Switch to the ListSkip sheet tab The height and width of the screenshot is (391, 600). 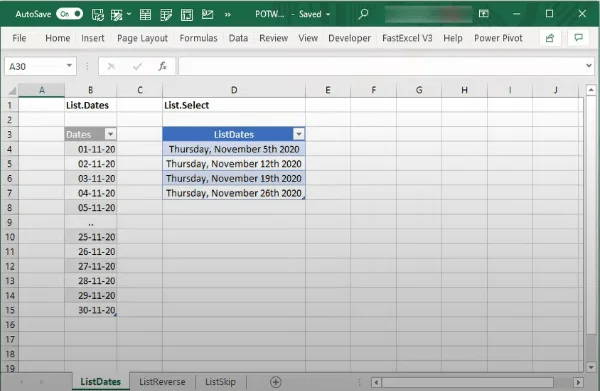(x=220, y=381)
